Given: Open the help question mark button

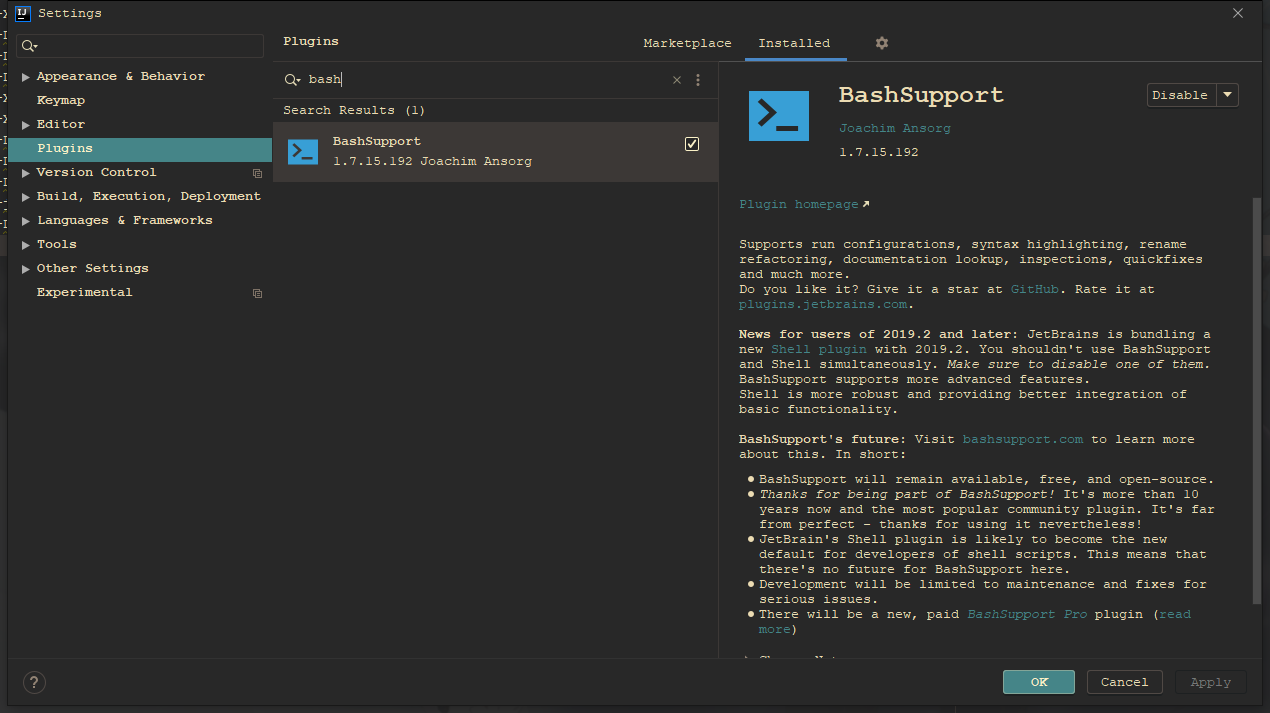Looking at the screenshot, I should pos(34,682).
